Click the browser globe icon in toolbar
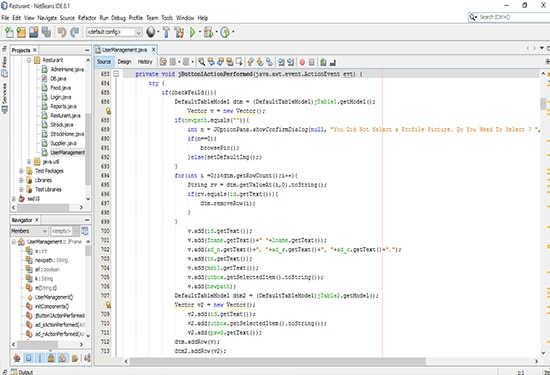Screen dimensions: 550x375 [x=150, y=32]
